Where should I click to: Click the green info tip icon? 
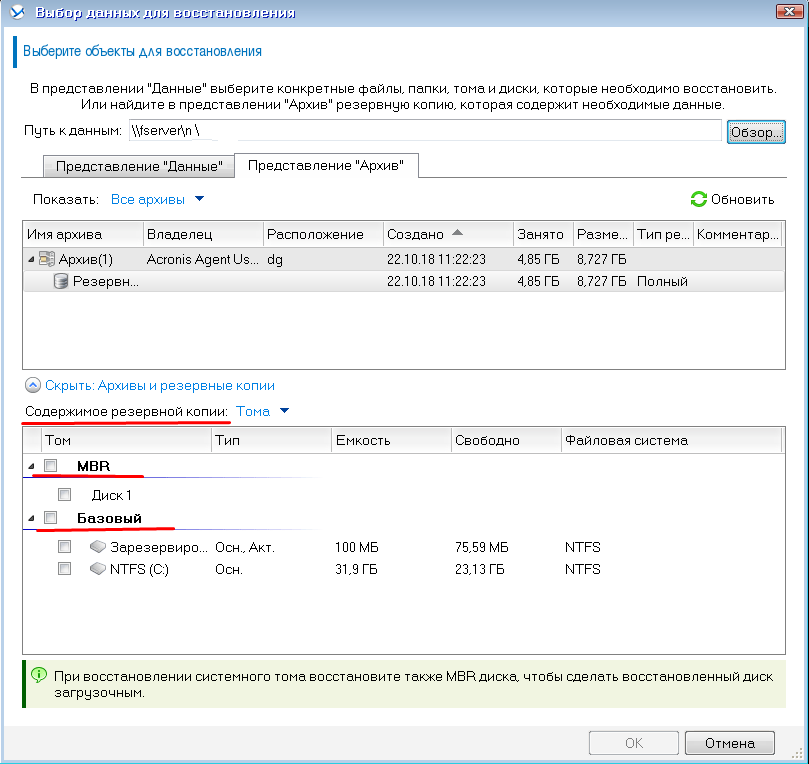(x=38, y=675)
